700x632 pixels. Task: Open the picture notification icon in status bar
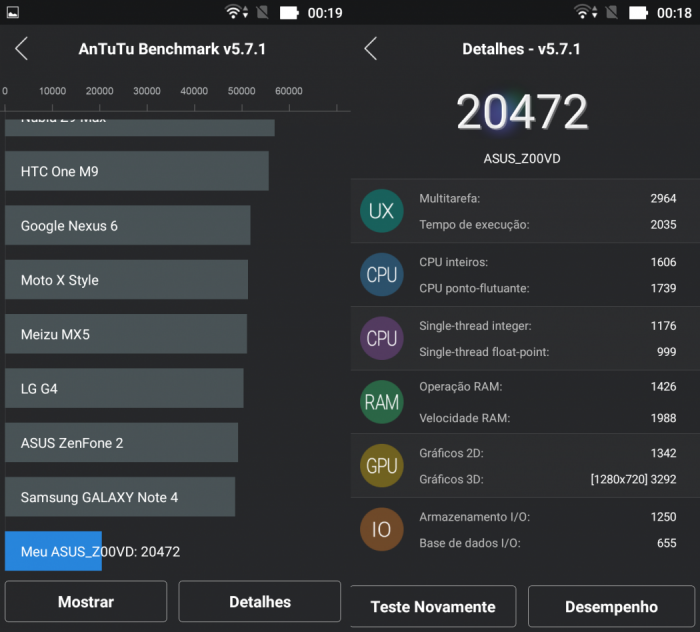point(12,12)
